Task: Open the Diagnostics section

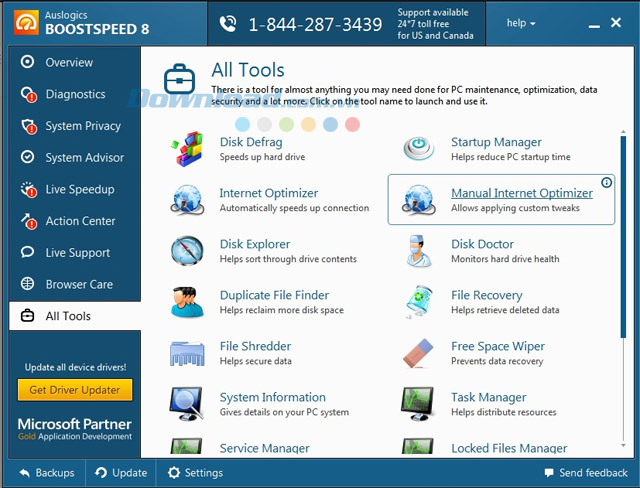Action: coord(75,94)
